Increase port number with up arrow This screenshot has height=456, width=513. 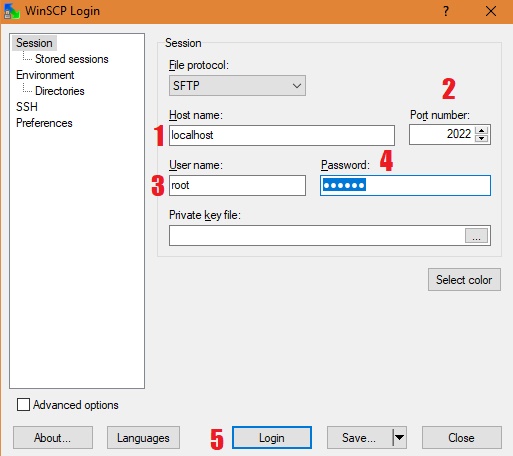tap(481, 130)
